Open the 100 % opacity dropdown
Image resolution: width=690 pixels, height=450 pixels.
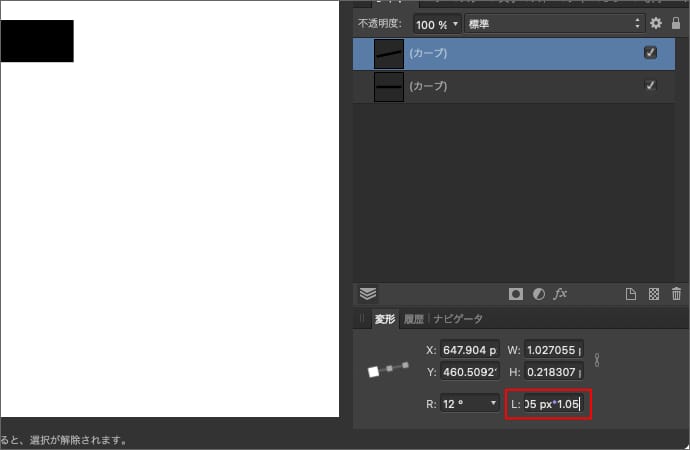[438, 23]
